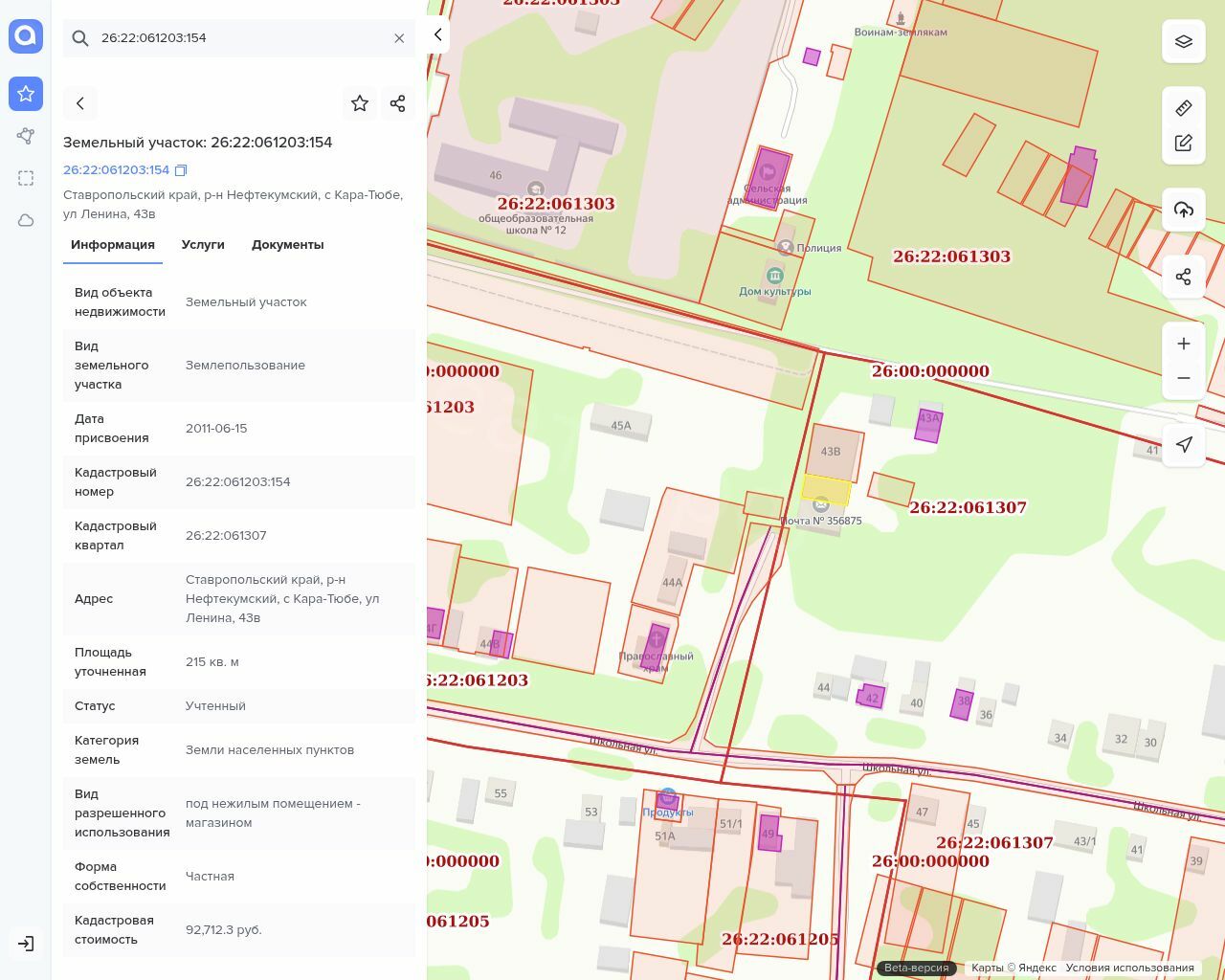Go back to the previous panel
Image resolution: width=1225 pixels, height=980 pixels.
[80, 103]
